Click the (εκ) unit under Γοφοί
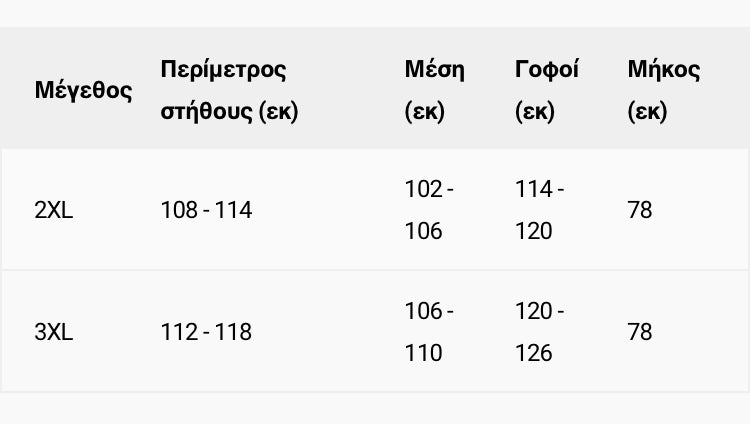Screen dimensions: 750x424 pyautogui.click(x=535, y=112)
